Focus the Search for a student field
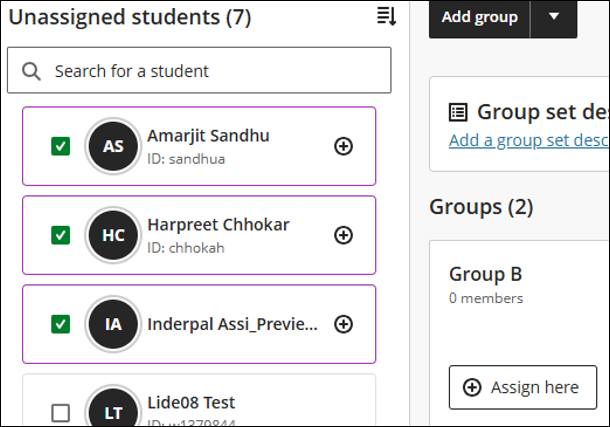Viewport: 610px width, 427px height. (x=199, y=70)
